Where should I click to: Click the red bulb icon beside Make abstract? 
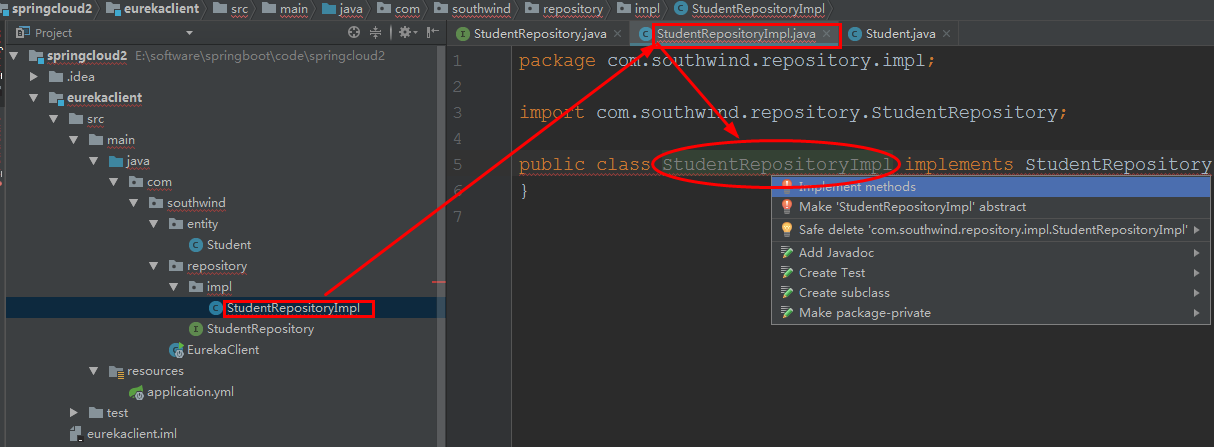[787, 207]
